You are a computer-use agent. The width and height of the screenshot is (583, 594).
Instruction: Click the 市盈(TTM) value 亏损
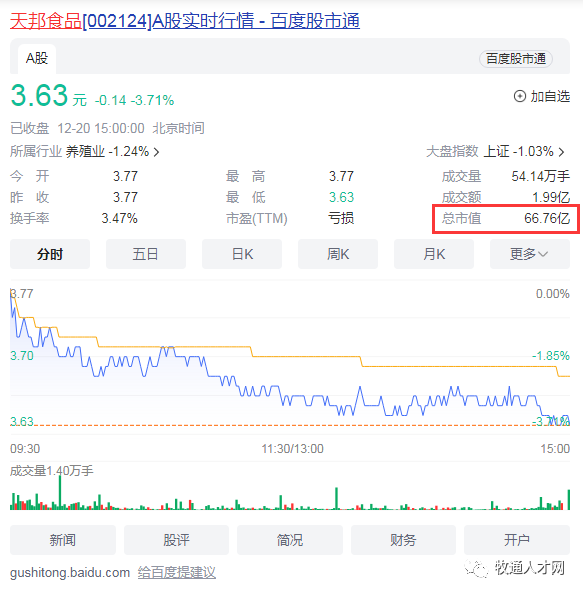click(x=341, y=219)
